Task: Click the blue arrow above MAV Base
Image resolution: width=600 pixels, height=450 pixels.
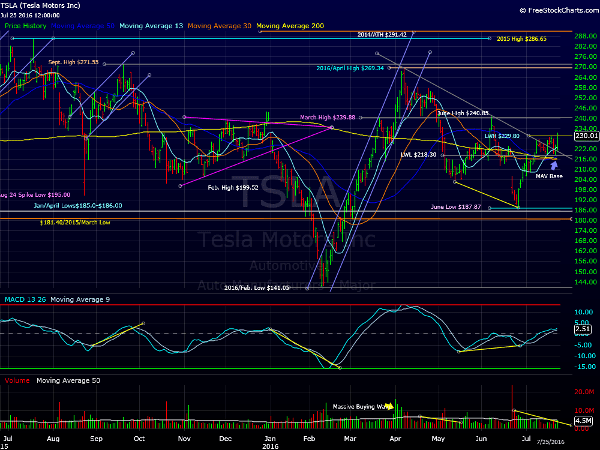Action: tap(554, 165)
